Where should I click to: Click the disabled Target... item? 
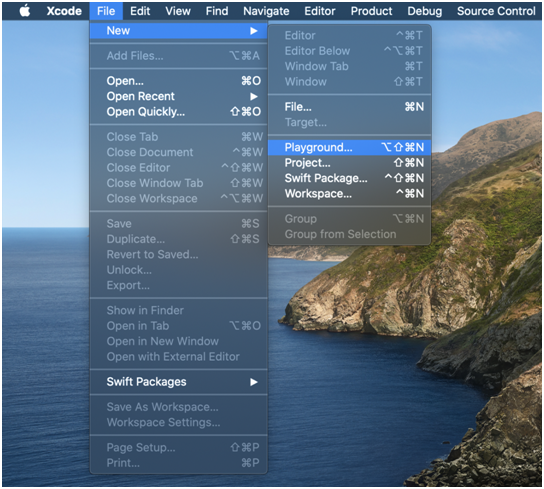349,122
